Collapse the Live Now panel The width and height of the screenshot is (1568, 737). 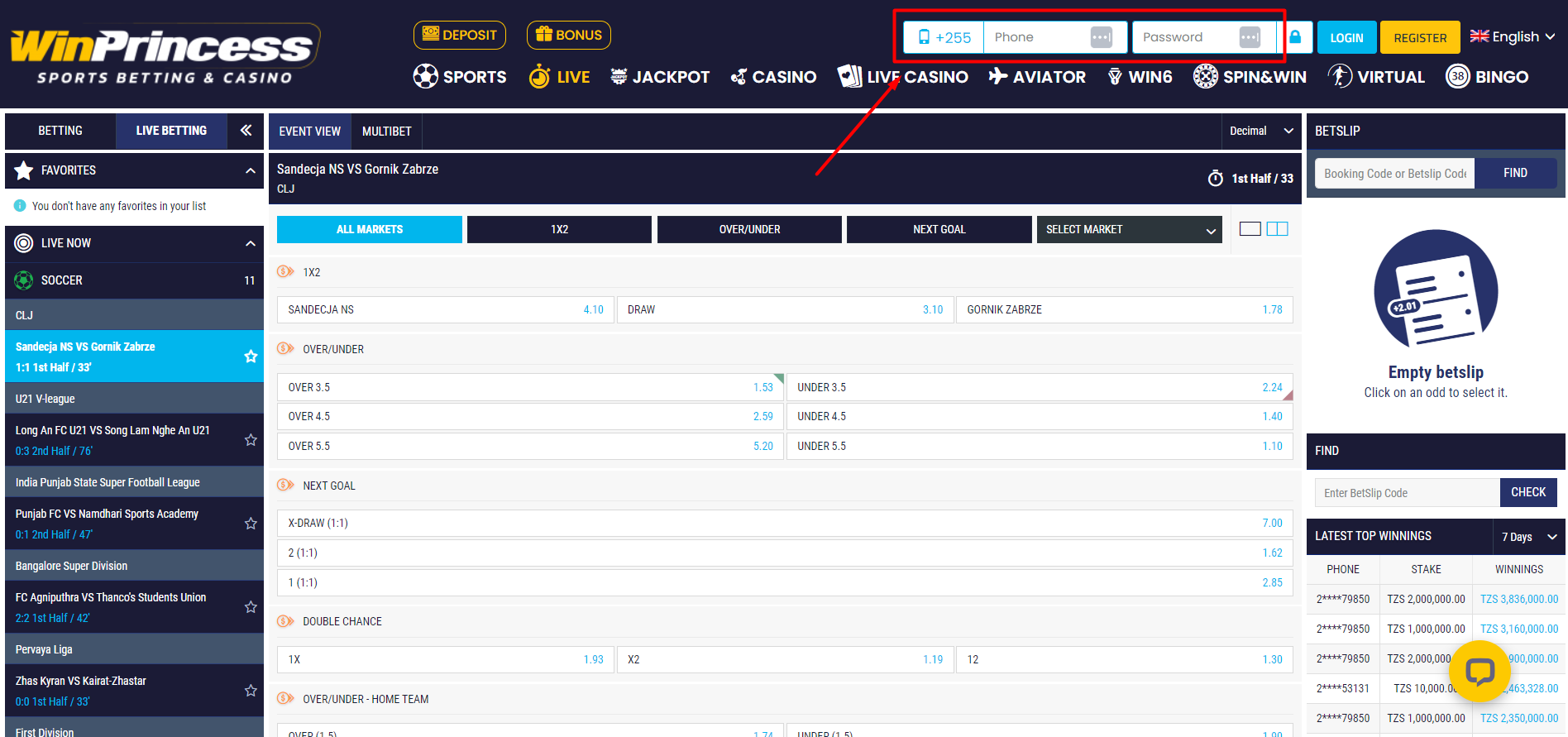click(x=250, y=243)
